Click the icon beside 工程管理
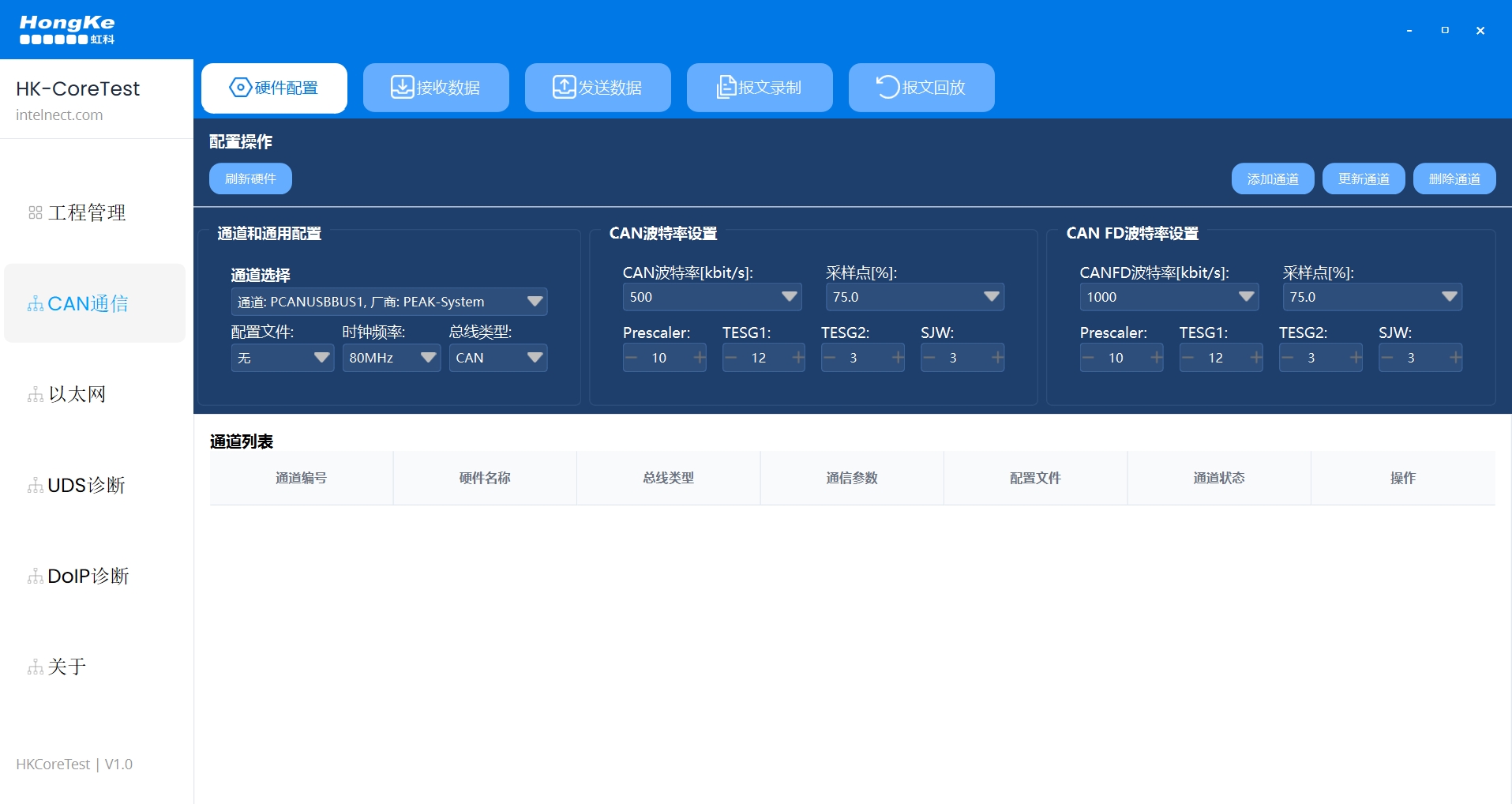Image resolution: width=1512 pixels, height=804 pixels. (x=36, y=213)
